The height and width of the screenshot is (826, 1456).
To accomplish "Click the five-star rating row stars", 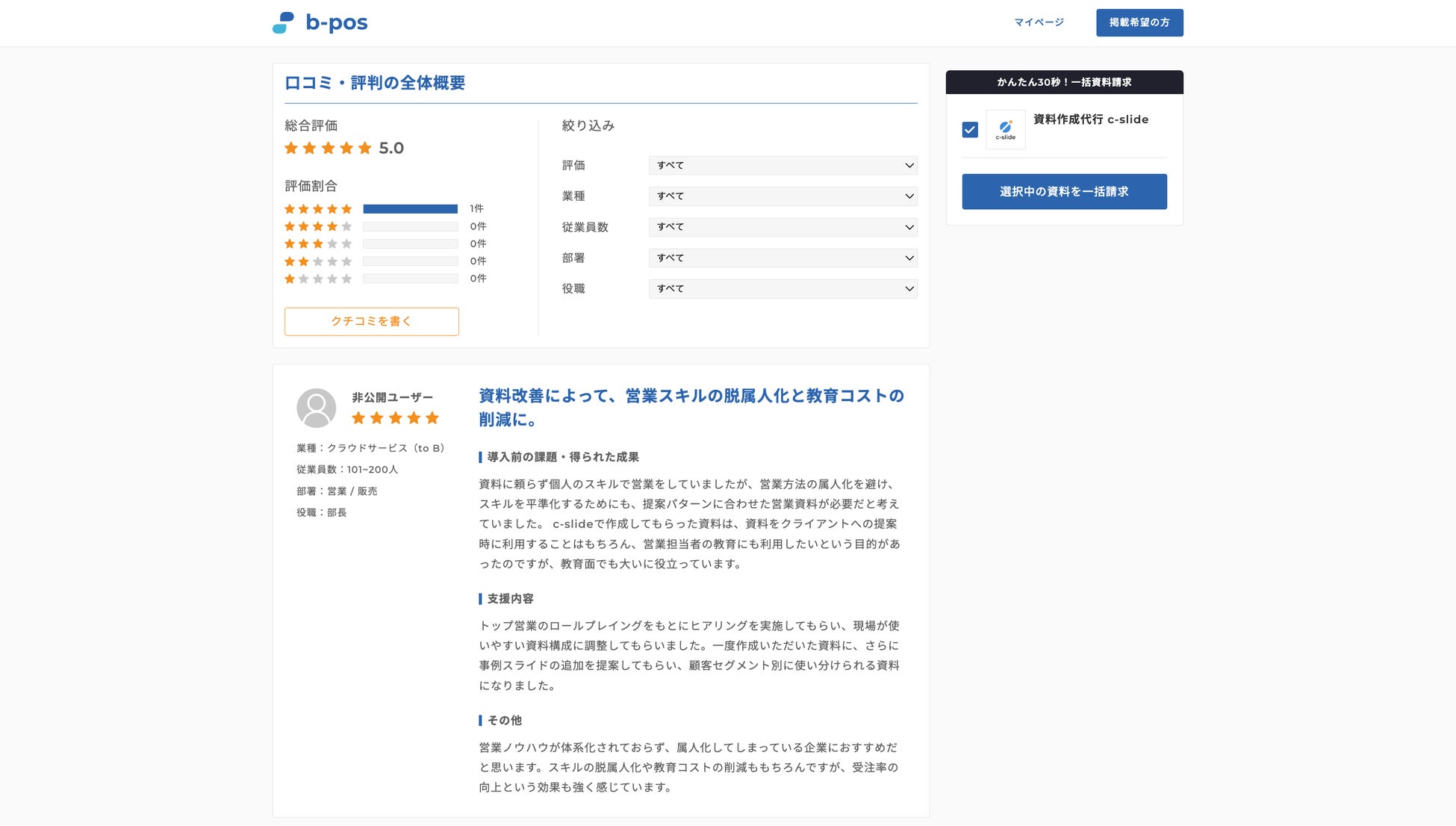I will pyautogui.click(x=318, y=209).
